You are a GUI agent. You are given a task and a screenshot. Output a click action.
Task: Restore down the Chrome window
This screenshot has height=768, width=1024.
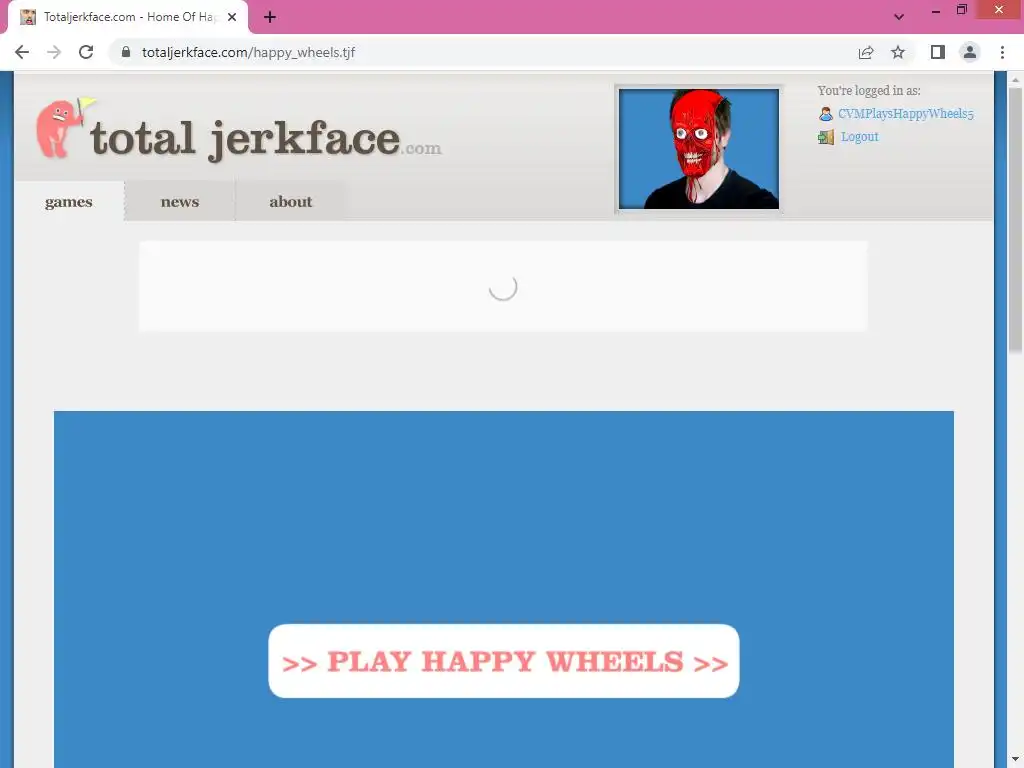pyautogui.click(x=962, y=10)
